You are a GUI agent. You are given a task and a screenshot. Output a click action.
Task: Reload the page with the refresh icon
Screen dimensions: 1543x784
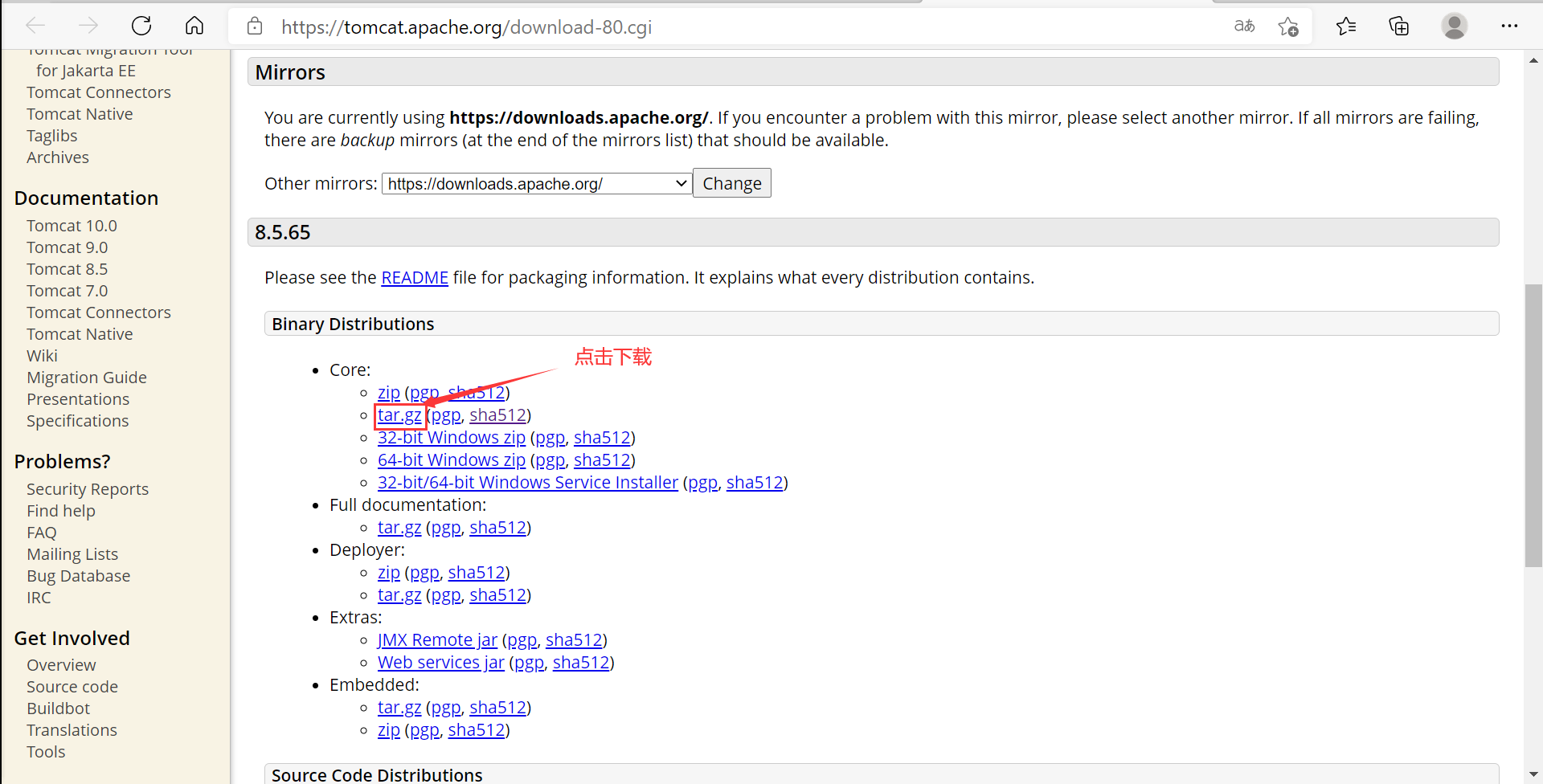point(141,26)
